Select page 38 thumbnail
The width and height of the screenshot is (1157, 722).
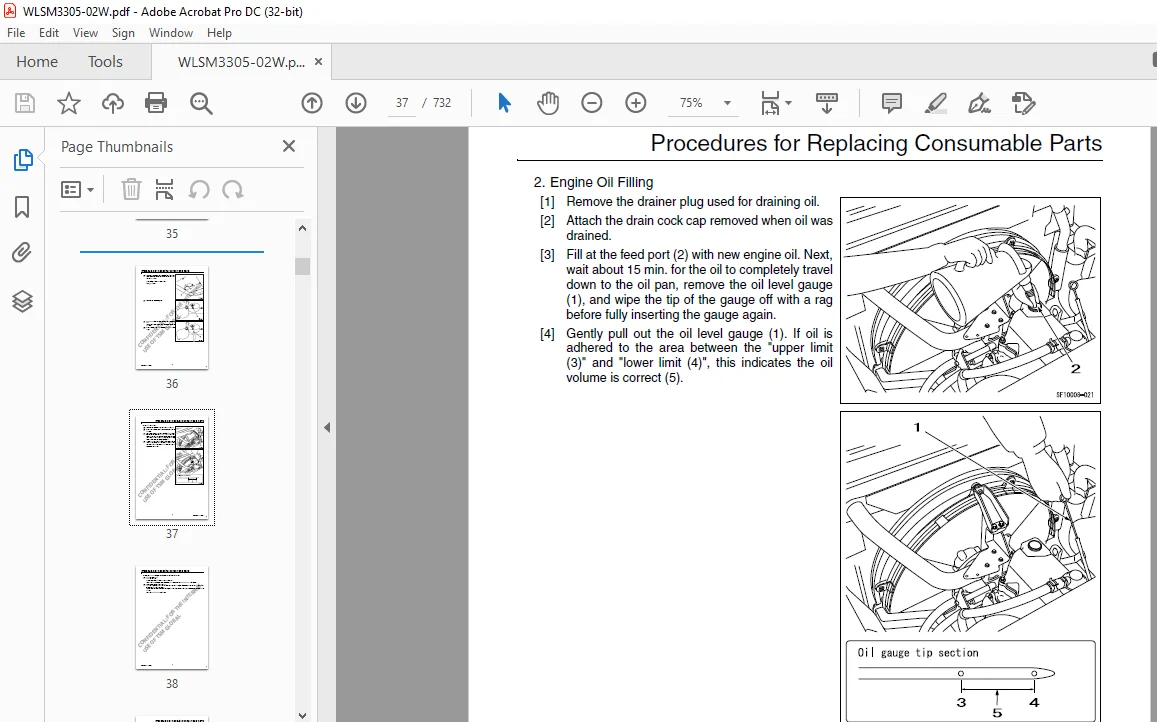[172, 618]
